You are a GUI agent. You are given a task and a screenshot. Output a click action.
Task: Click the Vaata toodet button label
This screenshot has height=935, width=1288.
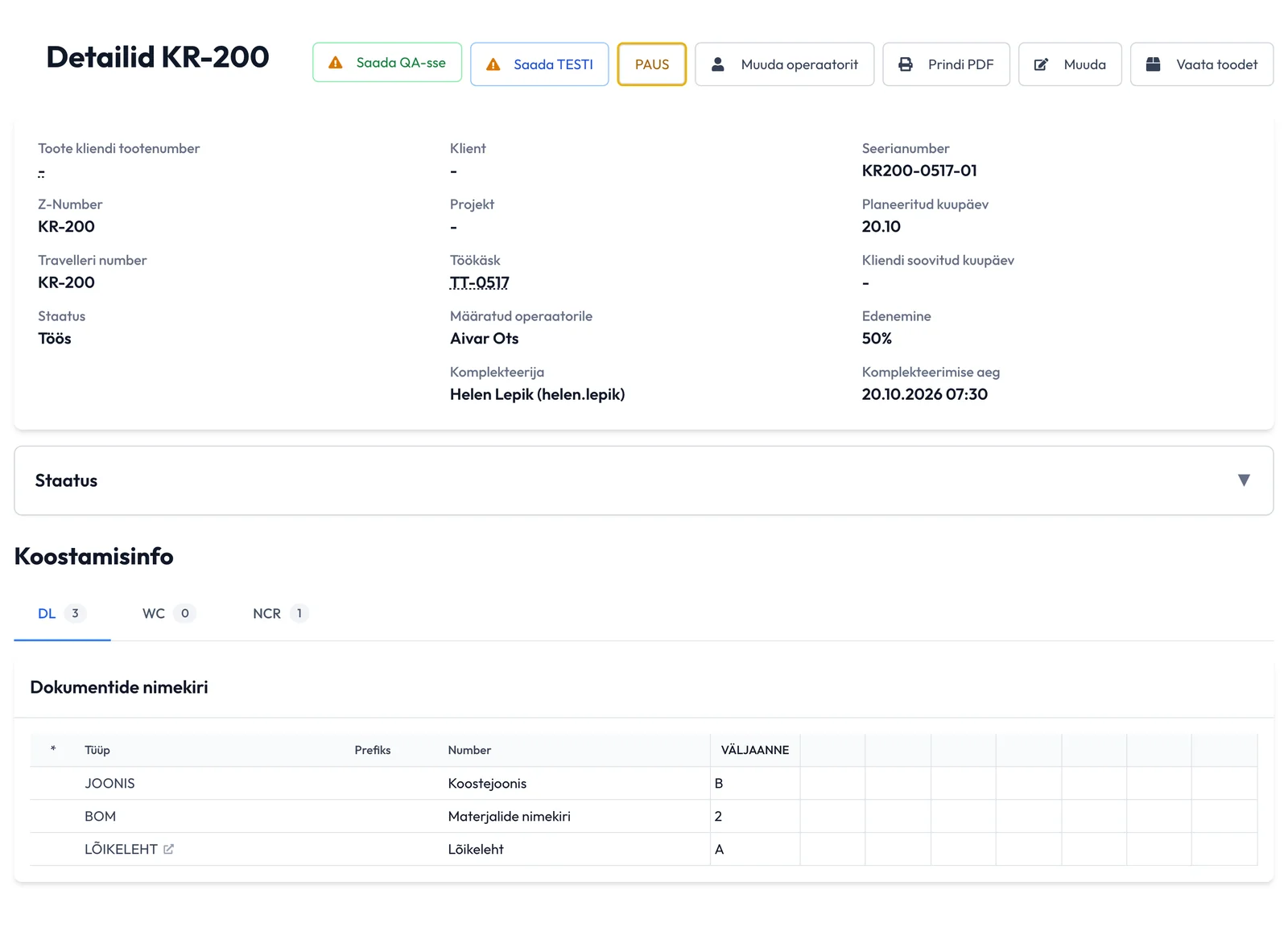[1216, 64]
